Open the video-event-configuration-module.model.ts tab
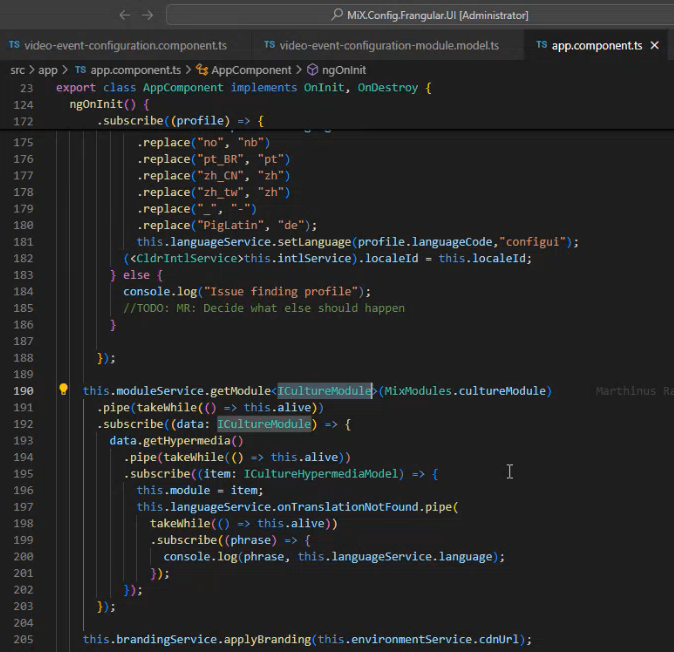 point(388,46)
